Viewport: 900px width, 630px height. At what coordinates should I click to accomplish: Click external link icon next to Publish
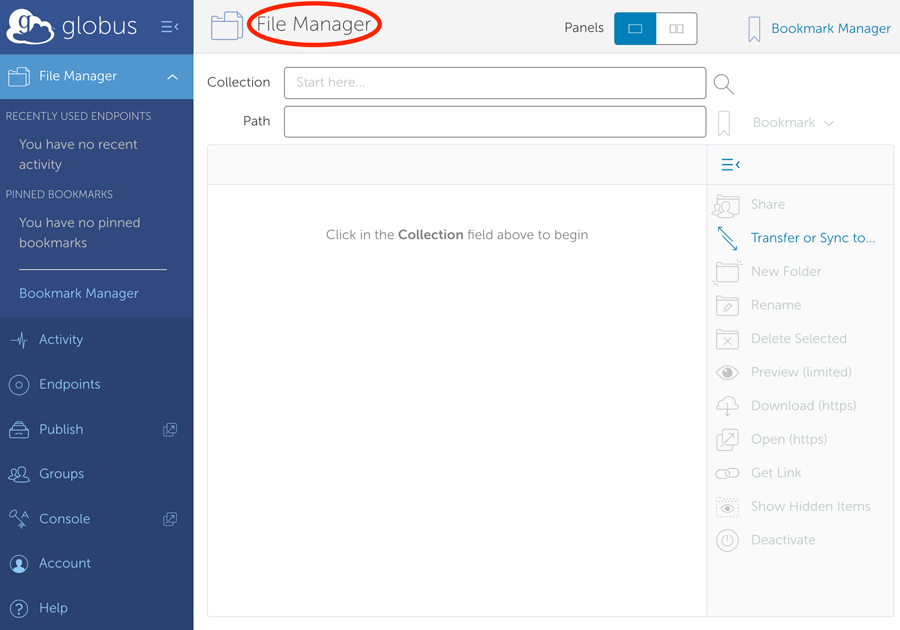[170, 430]
